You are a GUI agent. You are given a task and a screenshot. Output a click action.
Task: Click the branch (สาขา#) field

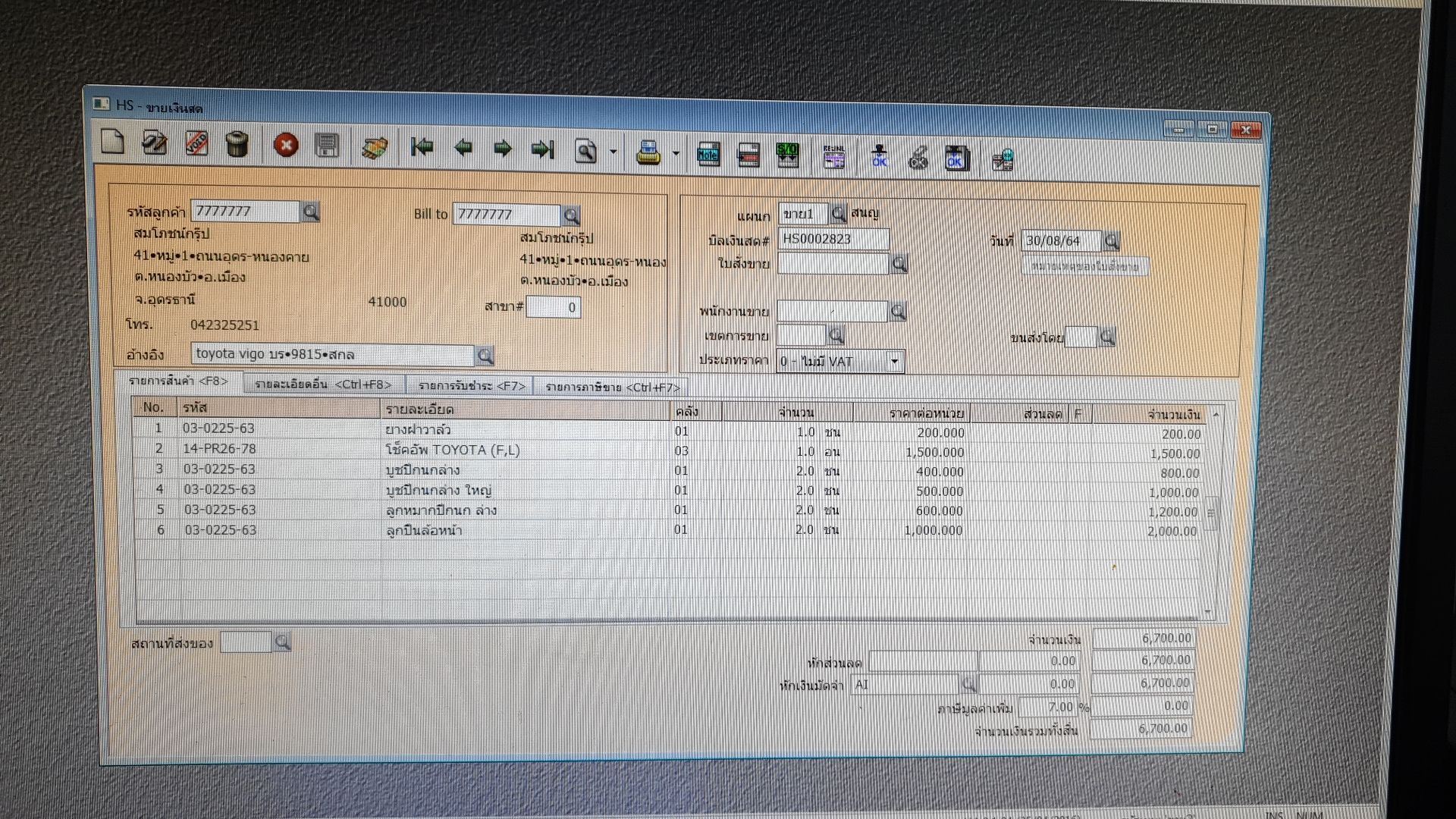[554, 307]
